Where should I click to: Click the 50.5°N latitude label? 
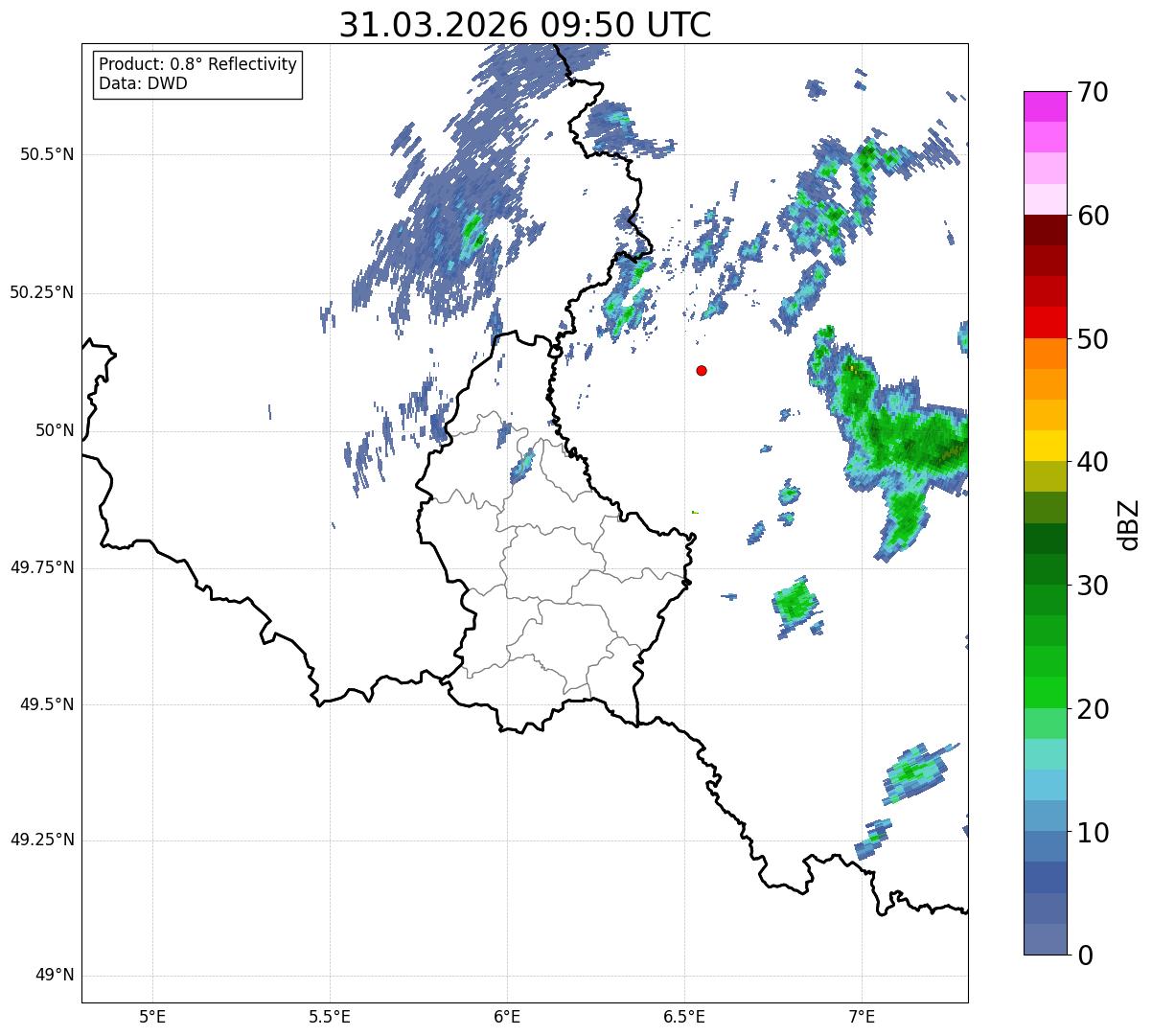tap(47, 154)
